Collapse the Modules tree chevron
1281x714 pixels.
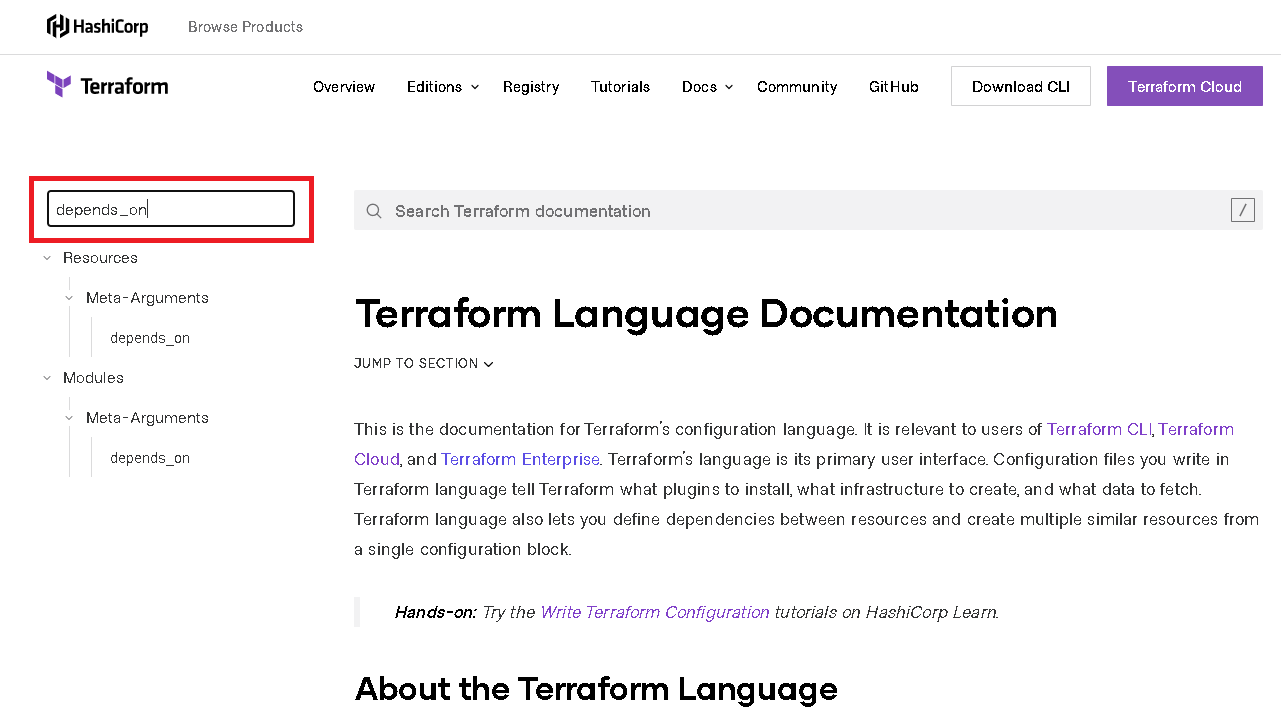click(x=47, y=378)
